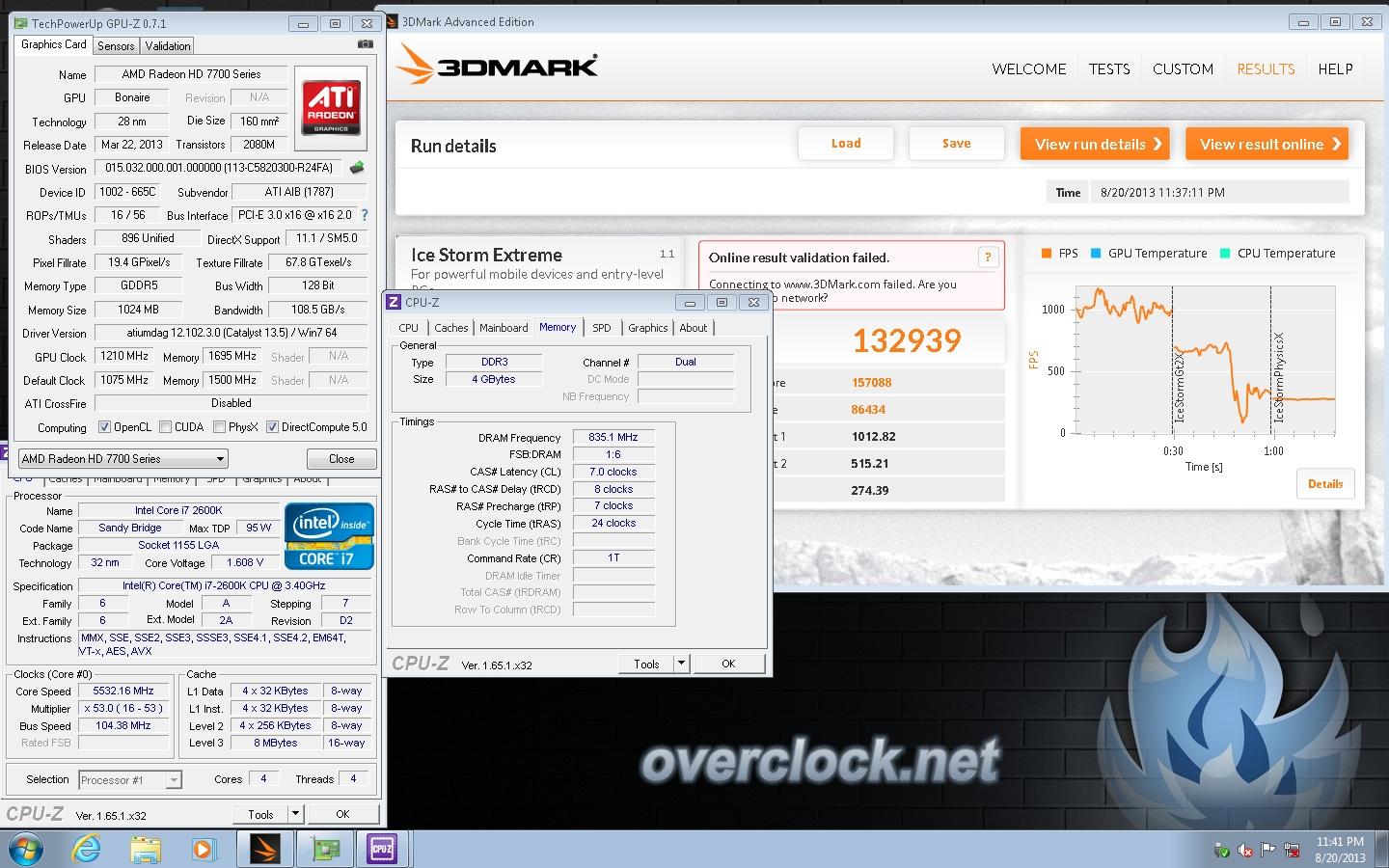Screen dimensions: 1389x868
Task: Click the Close button in GPU-Z
Action: [341, 458]
